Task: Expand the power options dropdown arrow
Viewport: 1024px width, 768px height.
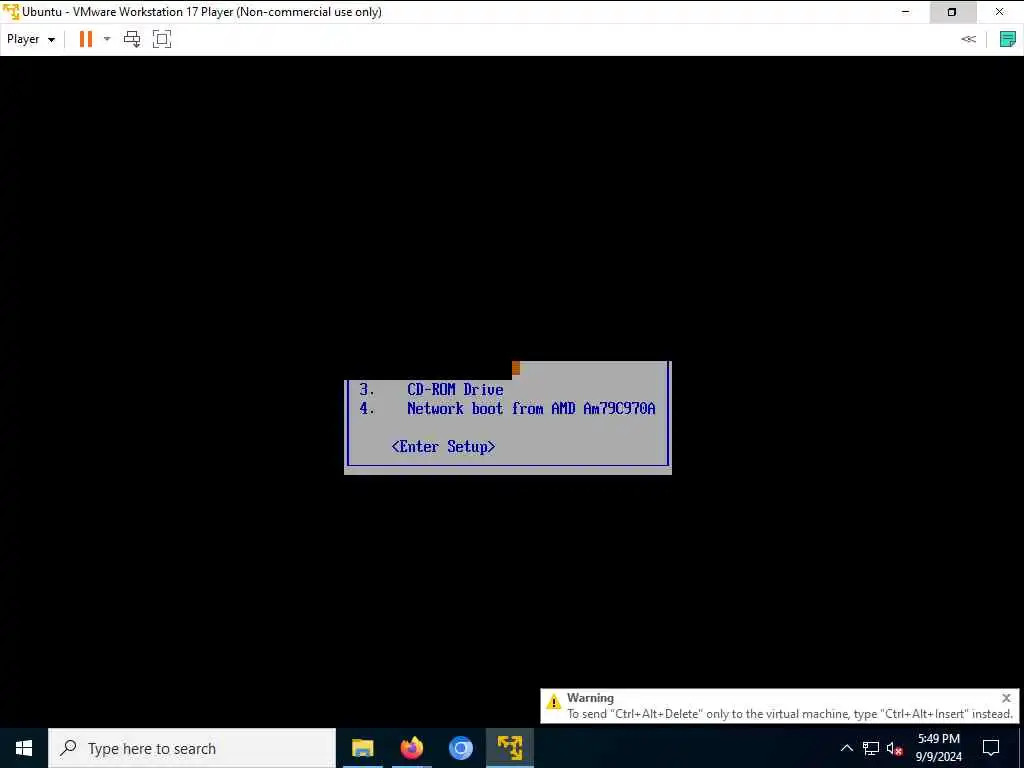Action: coord(107,39)
